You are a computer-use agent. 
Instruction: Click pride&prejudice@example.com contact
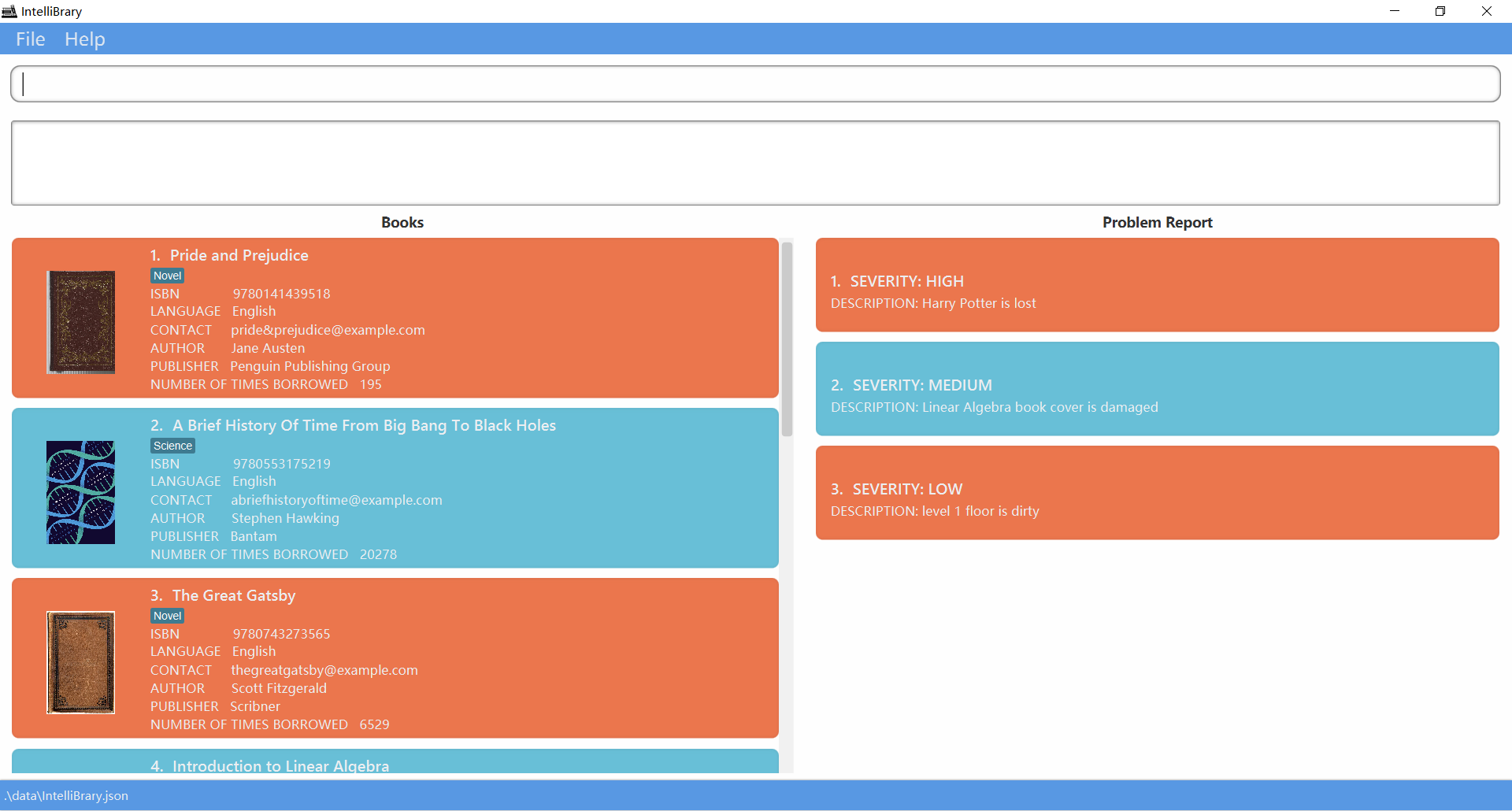(x=328, y=330)
